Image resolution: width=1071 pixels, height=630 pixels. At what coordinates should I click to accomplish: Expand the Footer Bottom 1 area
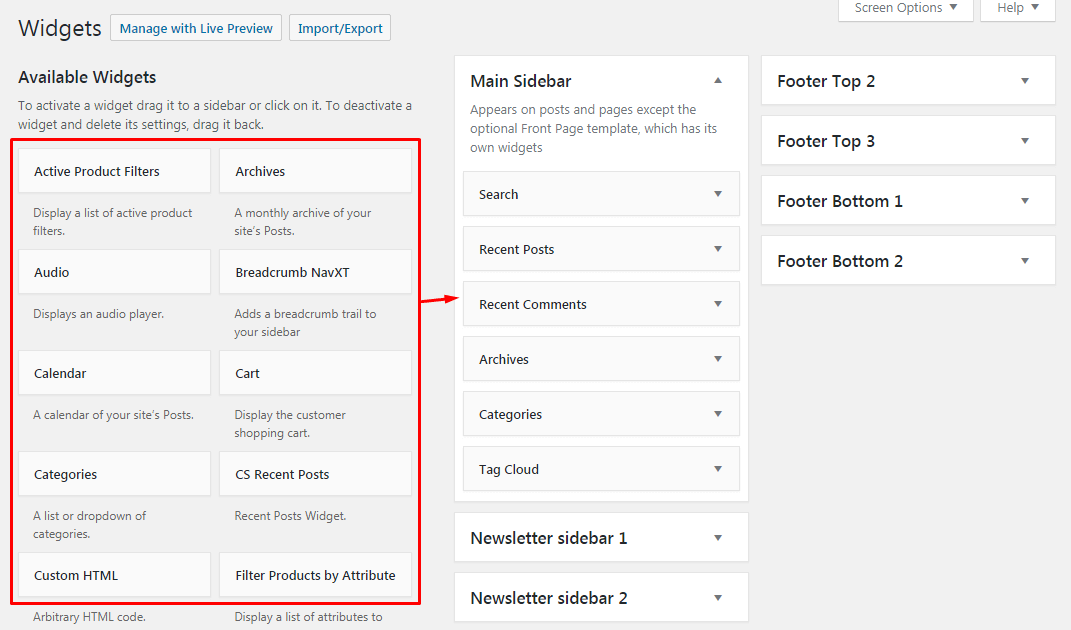coord(1024,201)
